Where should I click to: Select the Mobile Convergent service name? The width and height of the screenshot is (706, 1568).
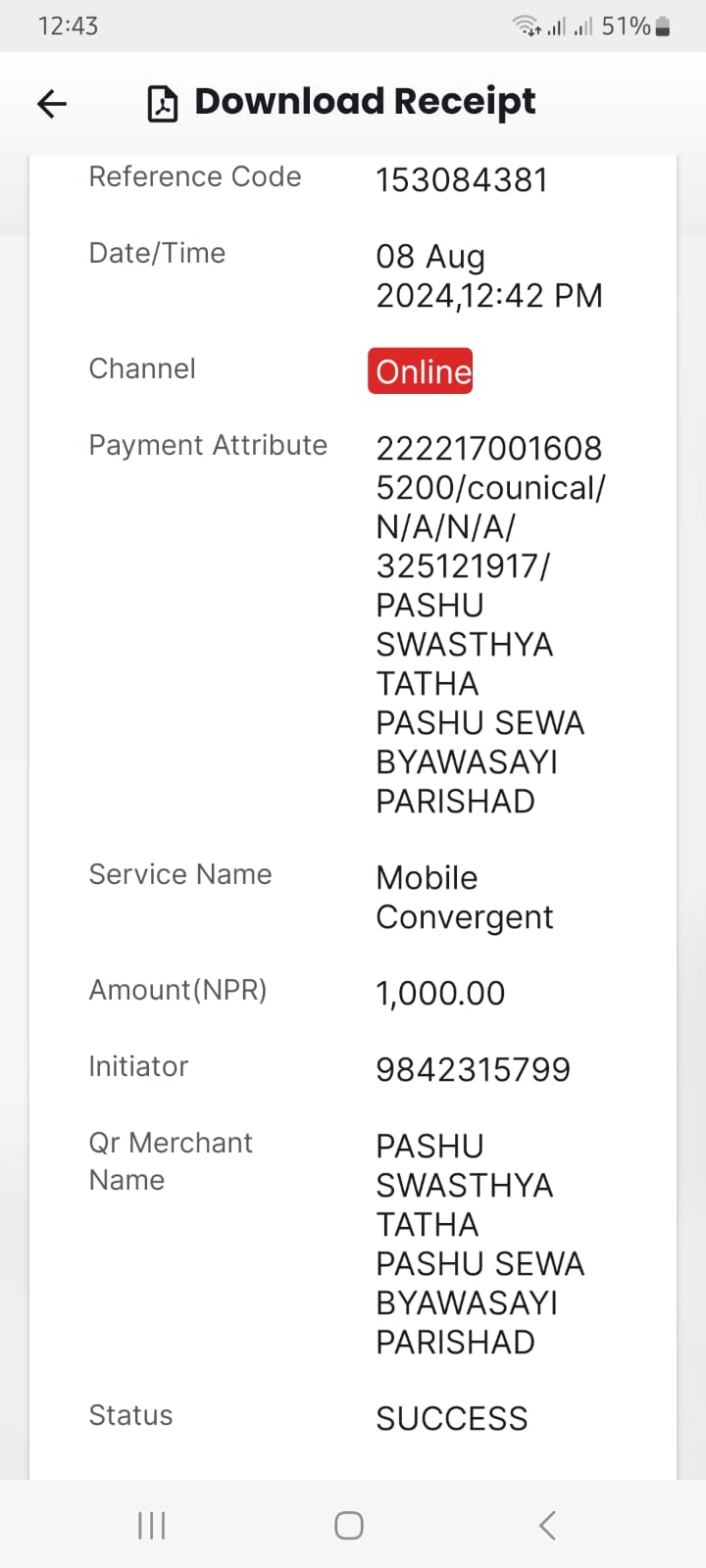465,897
